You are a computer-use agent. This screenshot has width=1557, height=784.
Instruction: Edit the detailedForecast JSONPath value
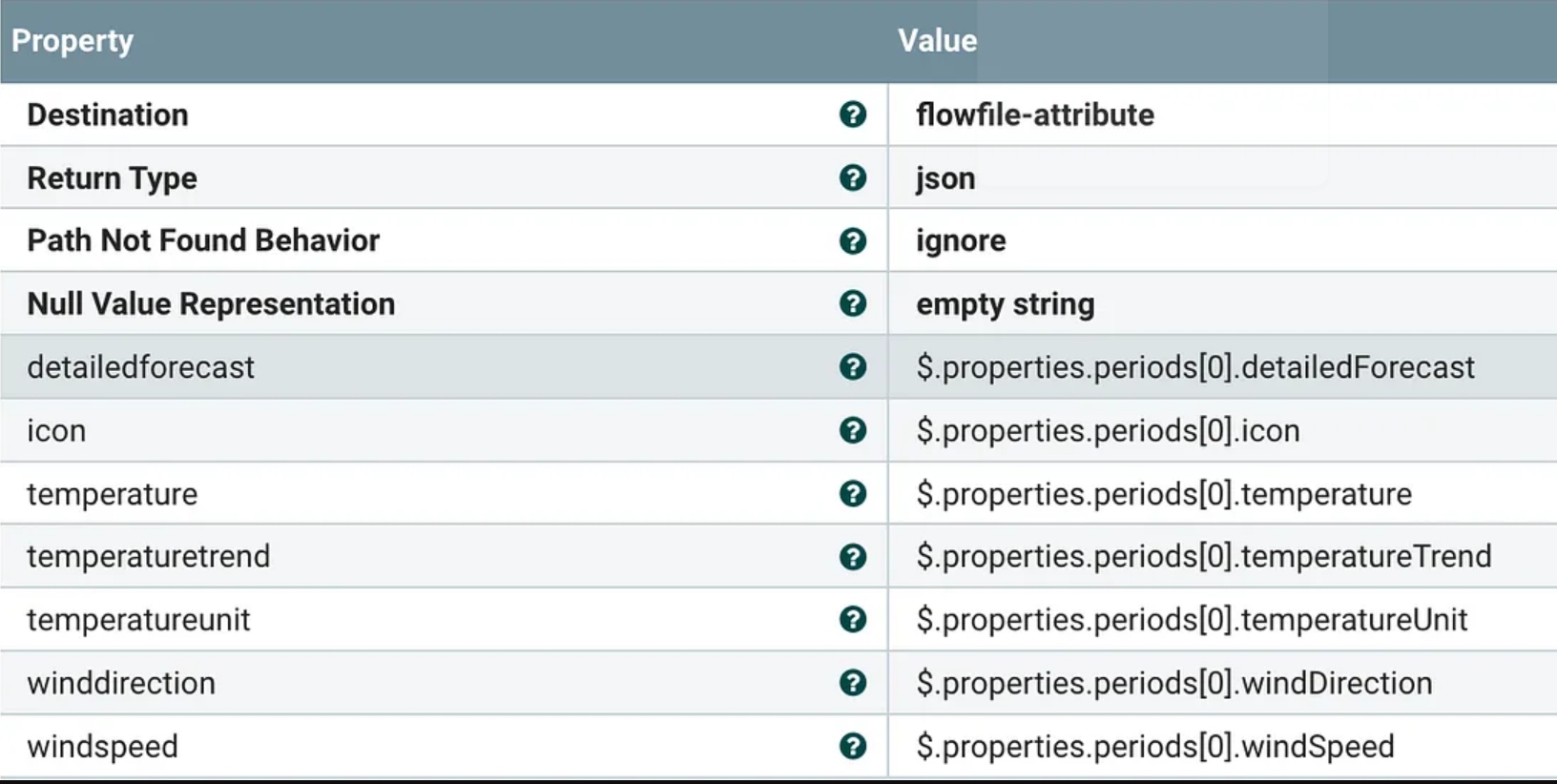(1195, 367)
